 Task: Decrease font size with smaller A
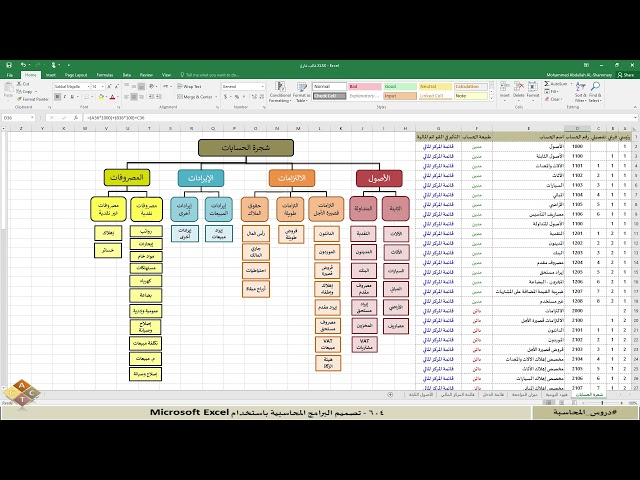point(116,87)
